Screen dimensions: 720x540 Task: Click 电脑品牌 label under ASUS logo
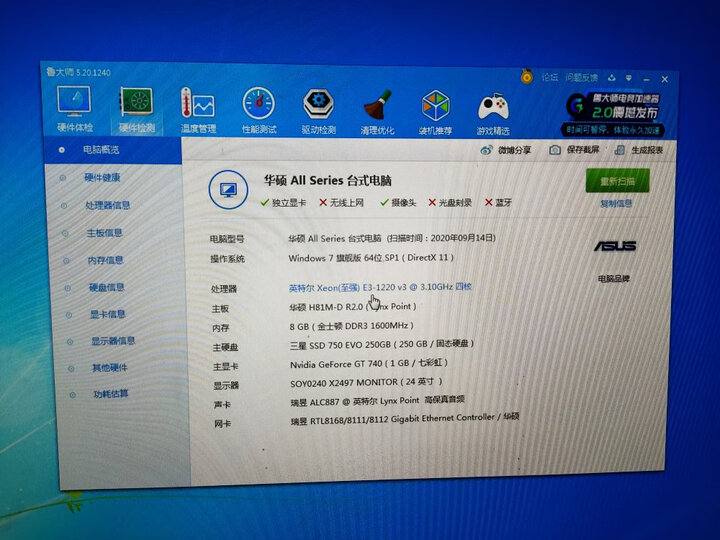click(614, 279)
